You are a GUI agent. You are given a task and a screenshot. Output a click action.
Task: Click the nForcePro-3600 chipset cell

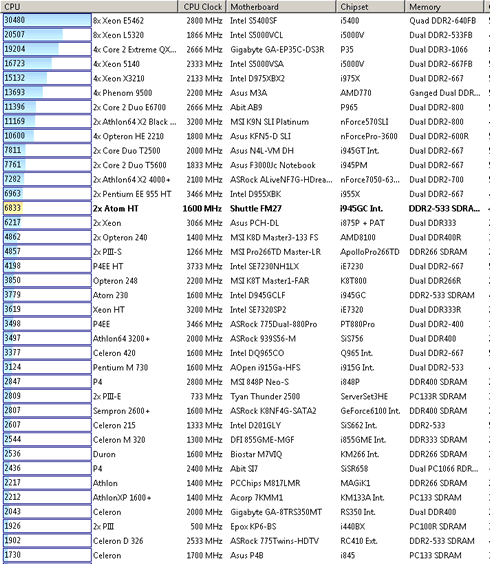[369, 136]
